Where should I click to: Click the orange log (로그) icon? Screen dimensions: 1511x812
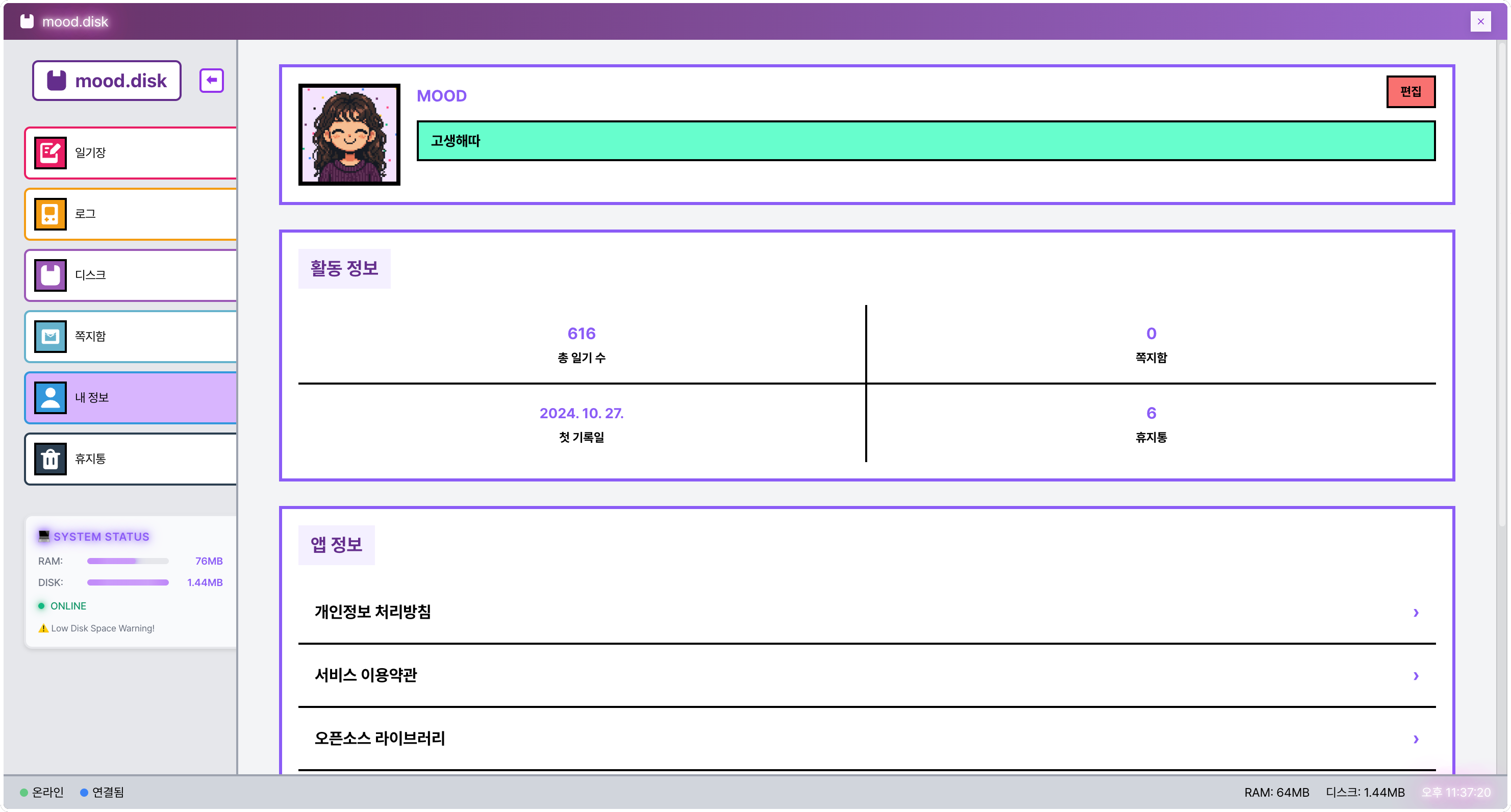(x=50, y=214)
